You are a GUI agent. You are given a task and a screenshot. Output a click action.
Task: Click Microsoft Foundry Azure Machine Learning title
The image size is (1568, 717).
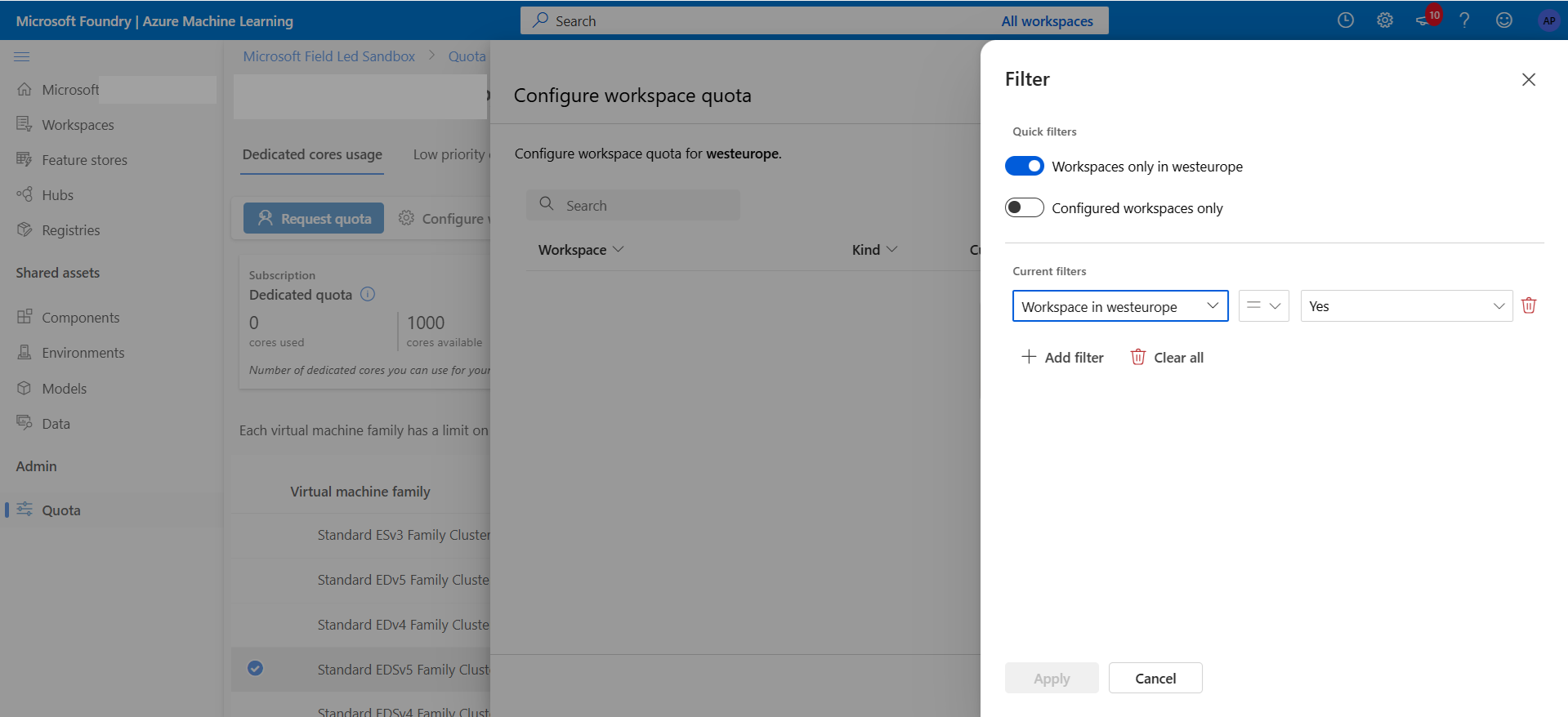(154, 21)
